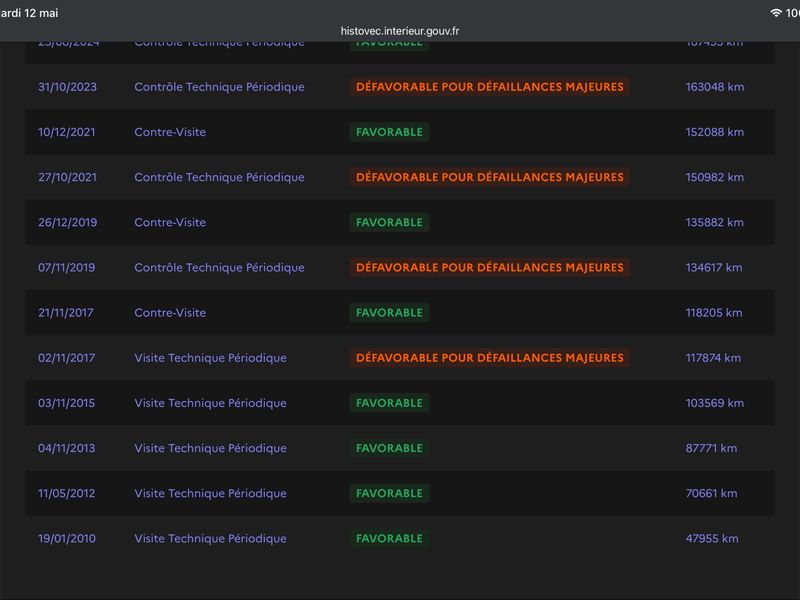Tap the date shown in status bar
Image resolution: width=800 pixels, height=600 pixels.
(29, 13)
